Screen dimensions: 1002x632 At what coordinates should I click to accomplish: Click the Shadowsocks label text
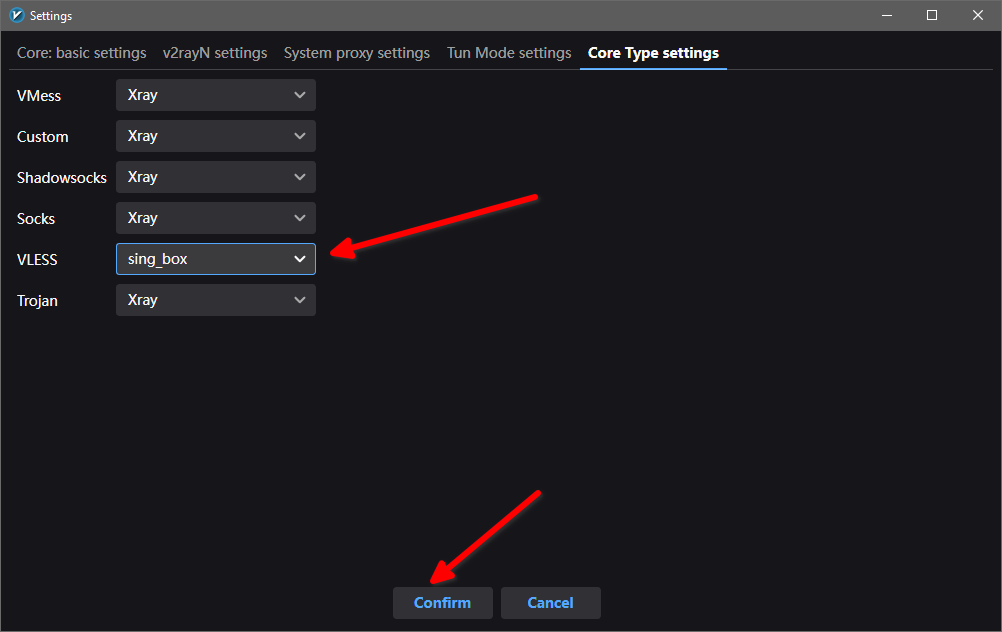[x=61, y=178]
